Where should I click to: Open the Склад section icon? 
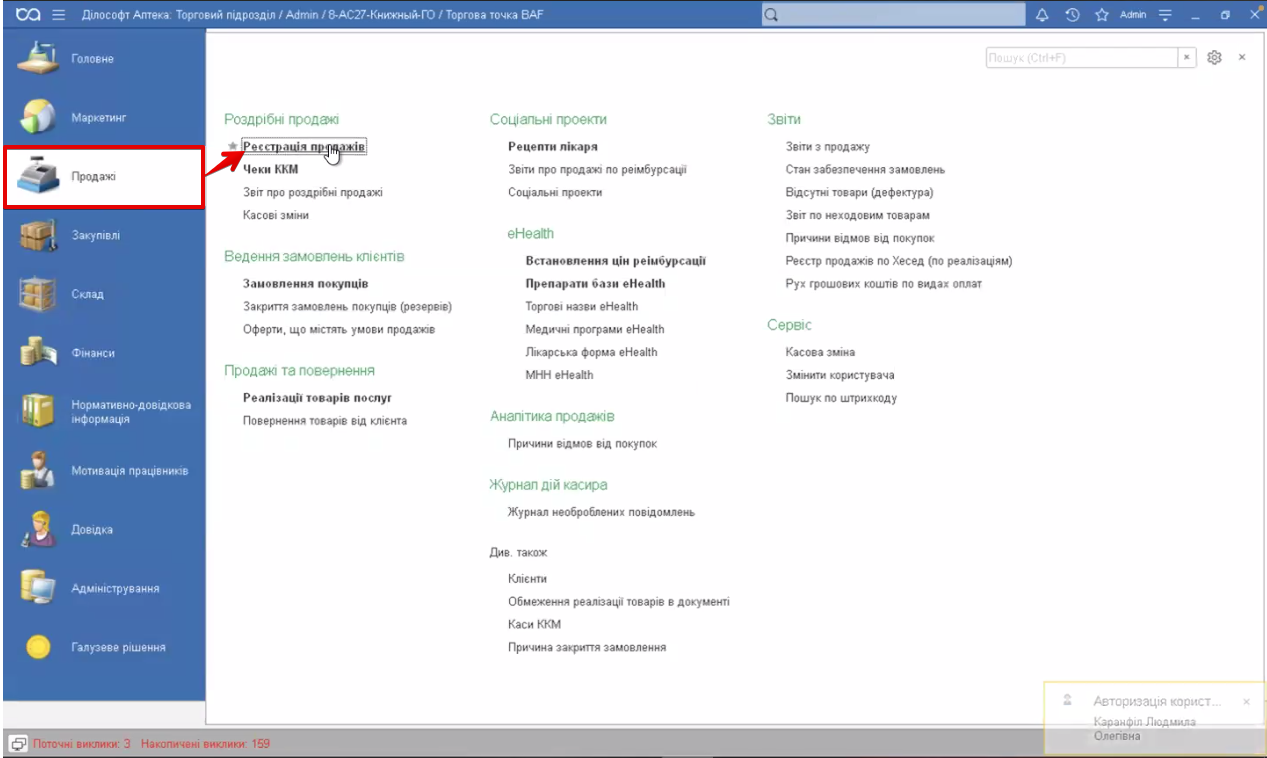pyautogui.click(x=38, y=295)
